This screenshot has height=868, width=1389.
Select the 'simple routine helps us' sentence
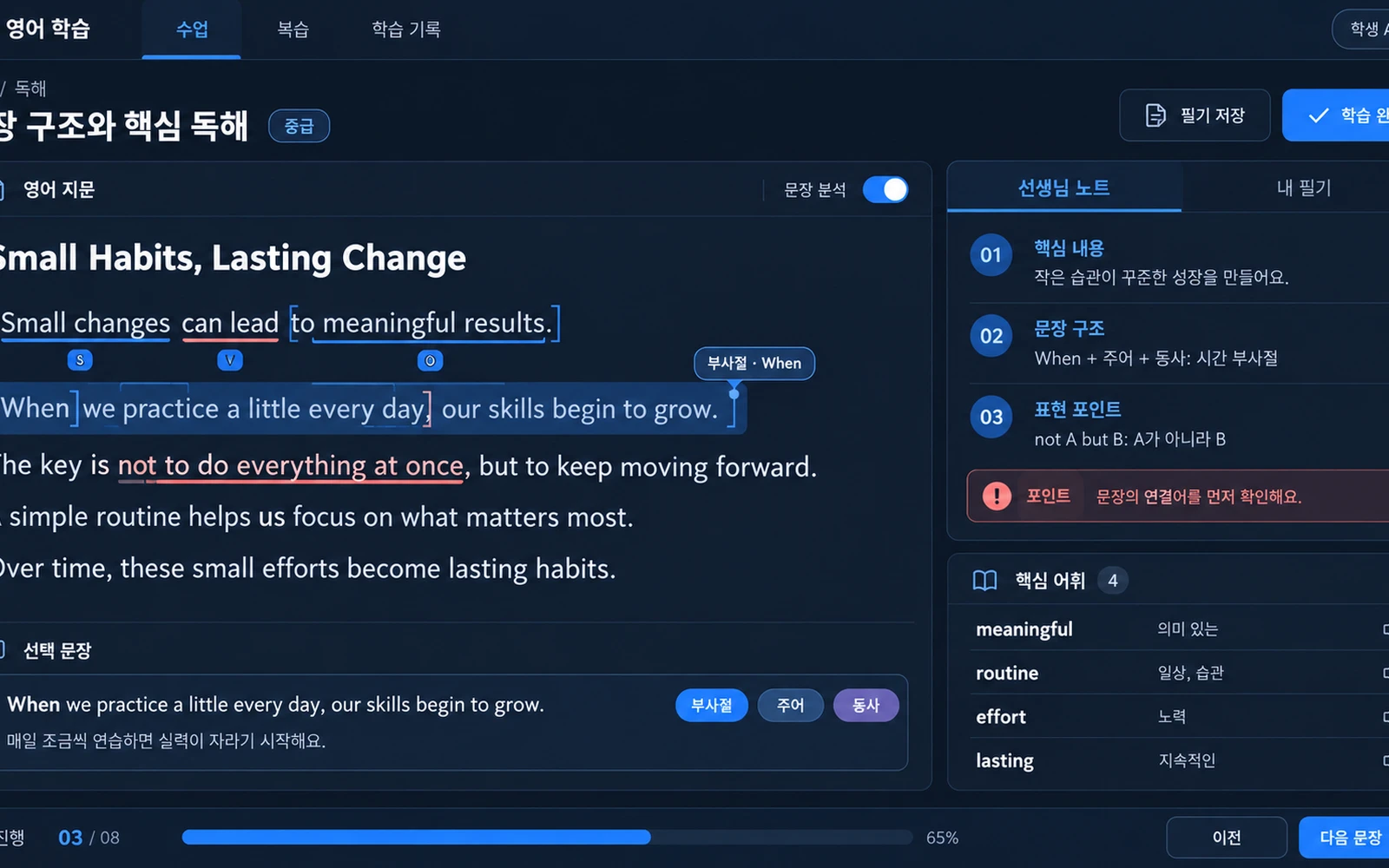point(317,517)
